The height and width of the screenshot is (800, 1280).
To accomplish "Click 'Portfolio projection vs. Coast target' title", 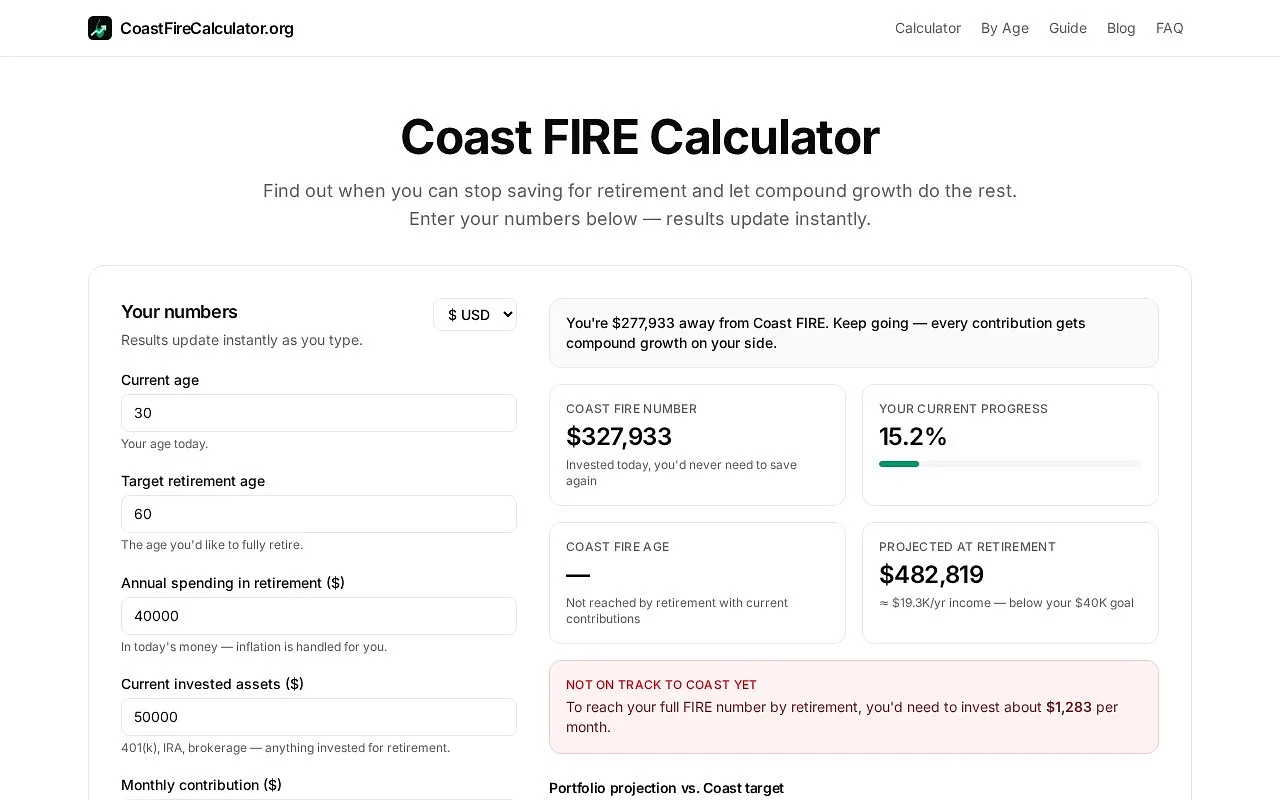I will 666,788.
